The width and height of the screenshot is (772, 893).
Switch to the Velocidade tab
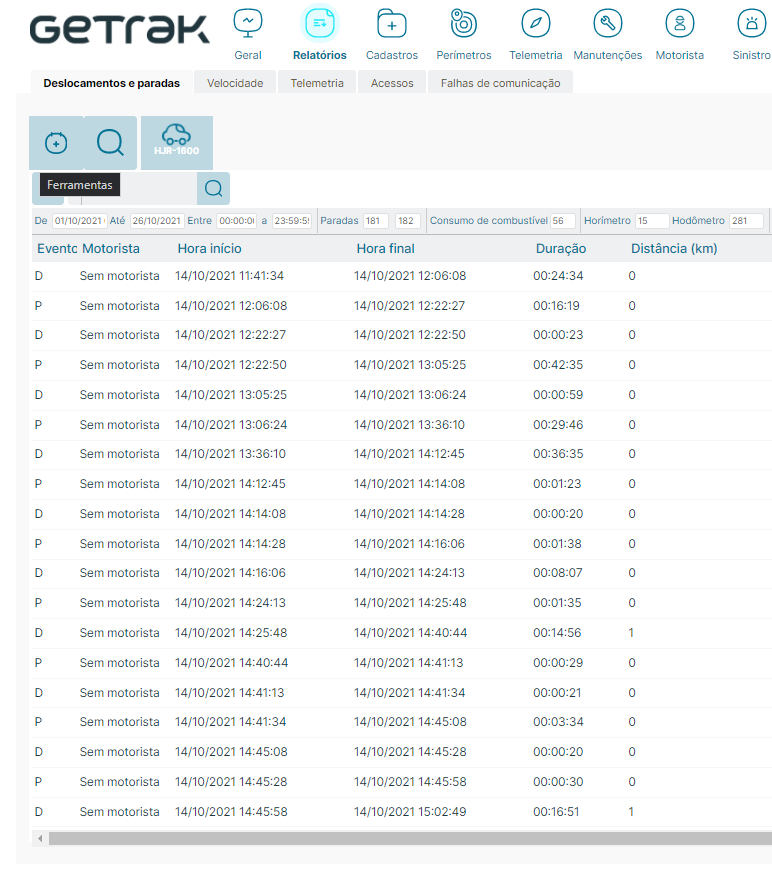(x=235, y=83)
